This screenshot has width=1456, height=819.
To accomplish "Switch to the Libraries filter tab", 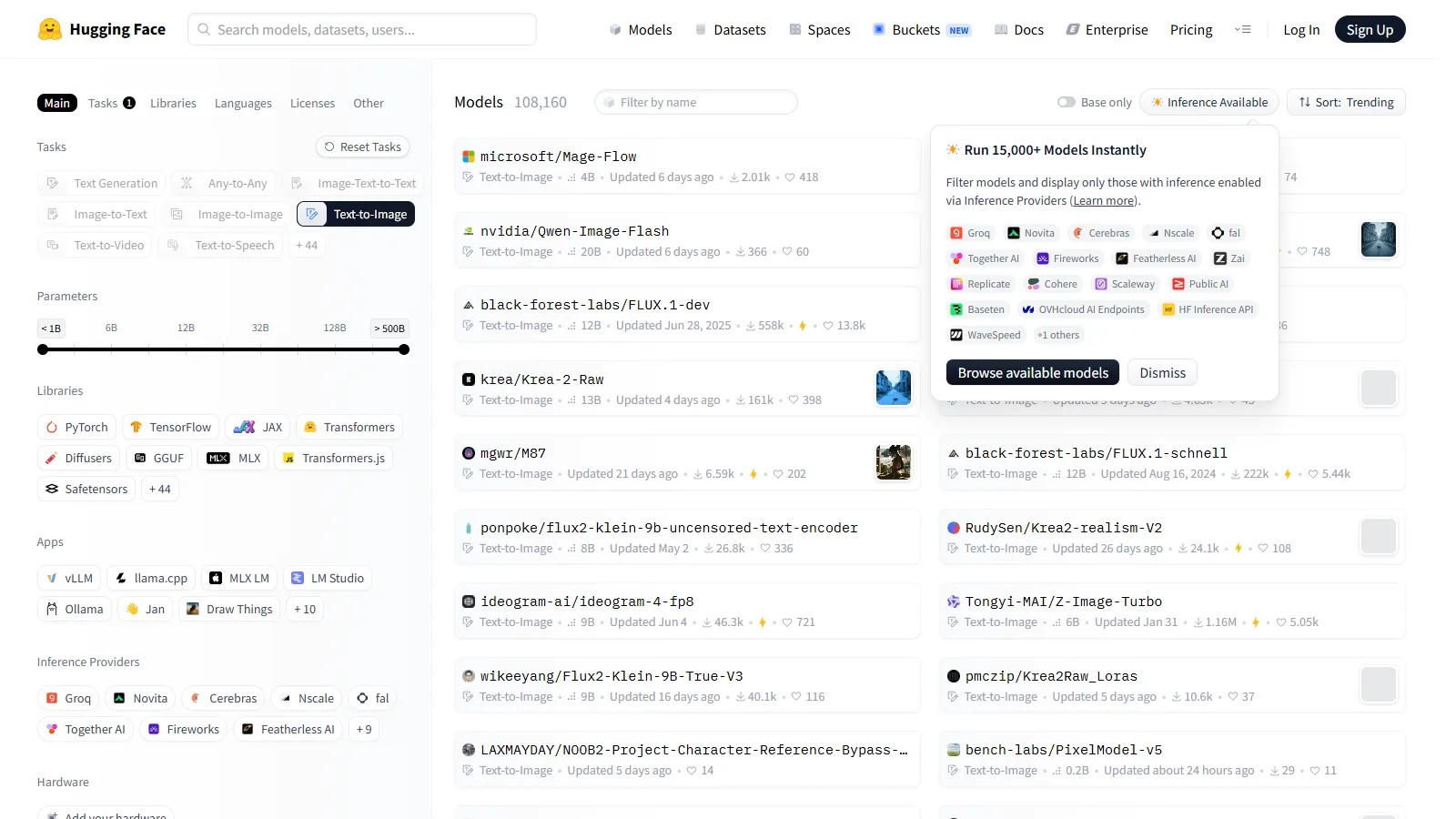I will click(x=173, y=103).
